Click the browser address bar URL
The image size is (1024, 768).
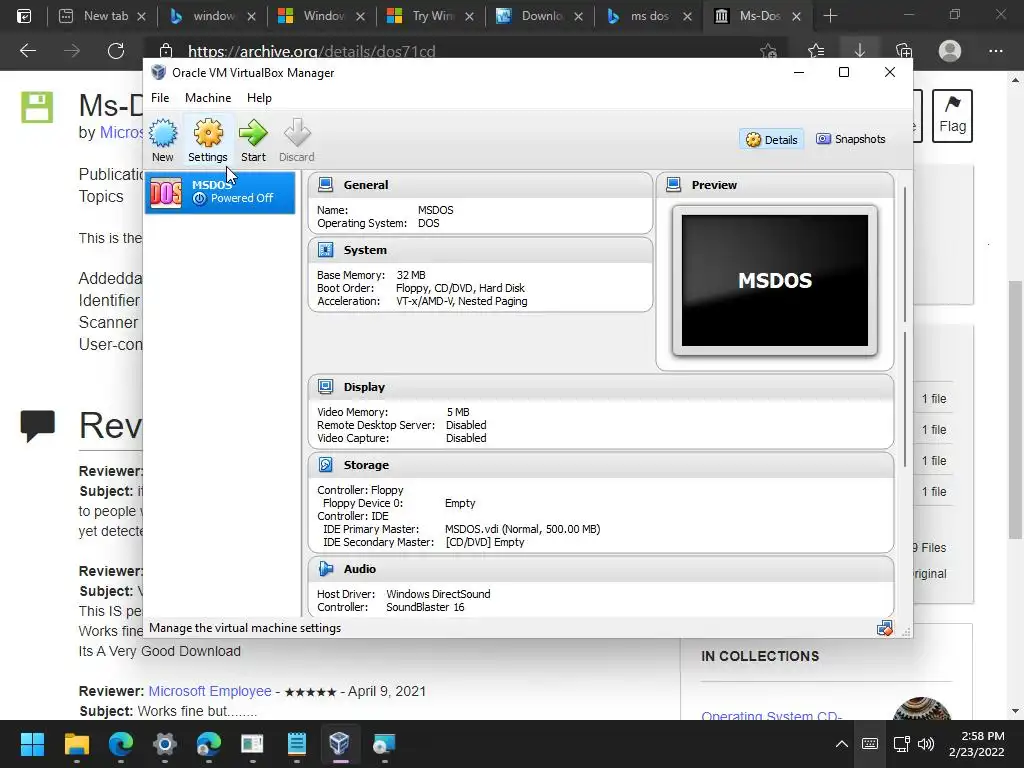312,51
